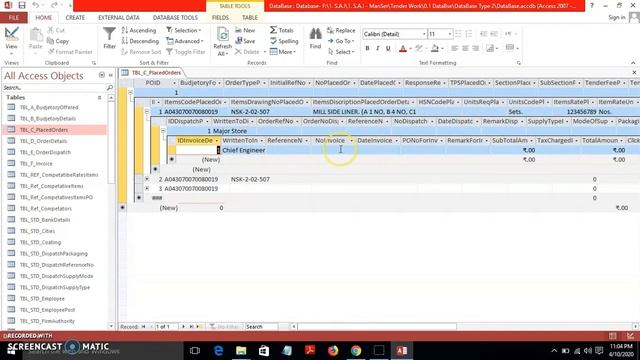This screenshot has width=640, height=360.
Task: Open TBL_STD_BankDetails table
Action: pyautogui.click(x=45, y=220)
